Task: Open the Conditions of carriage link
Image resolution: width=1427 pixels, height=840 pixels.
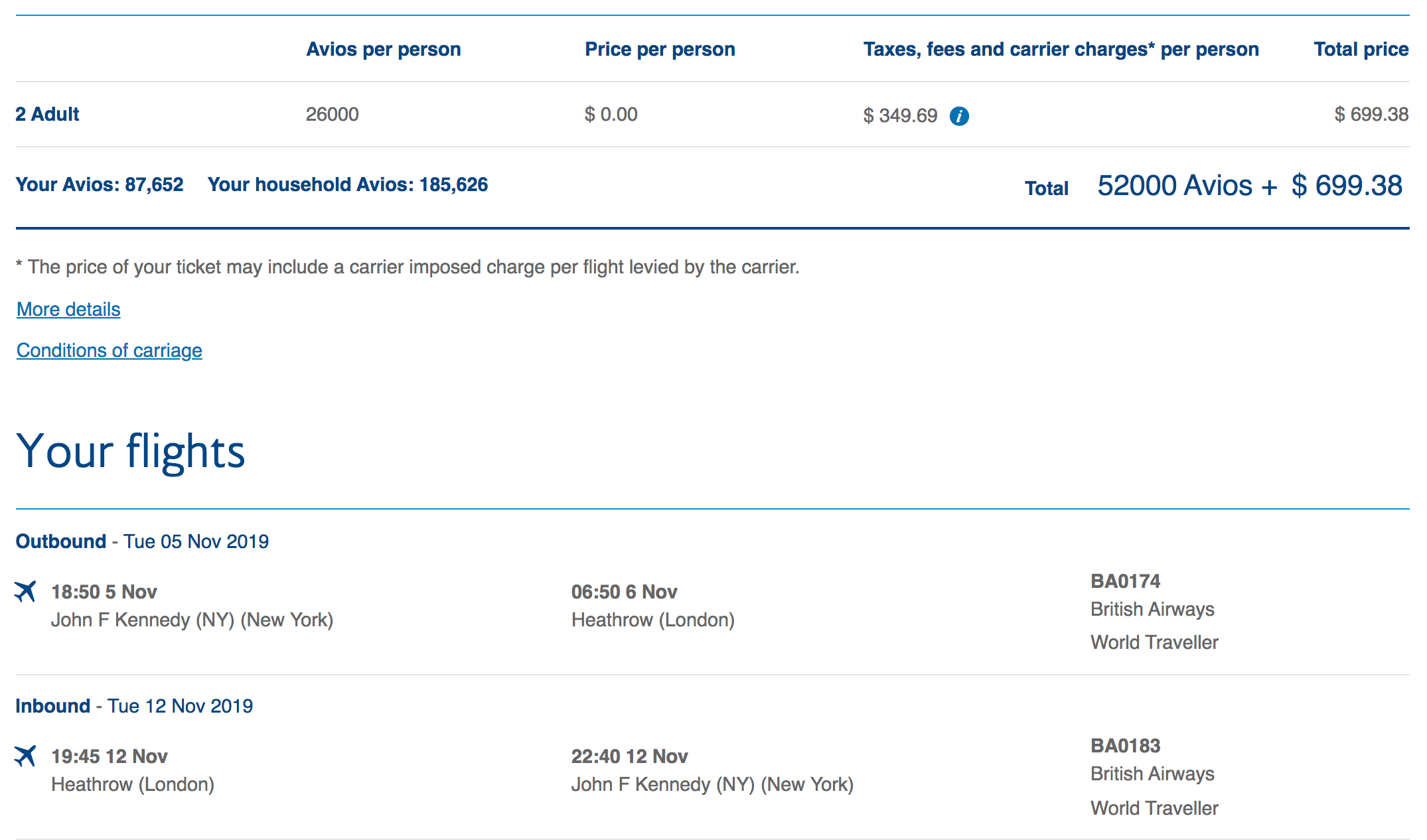Action: click(x=110, y=350)
